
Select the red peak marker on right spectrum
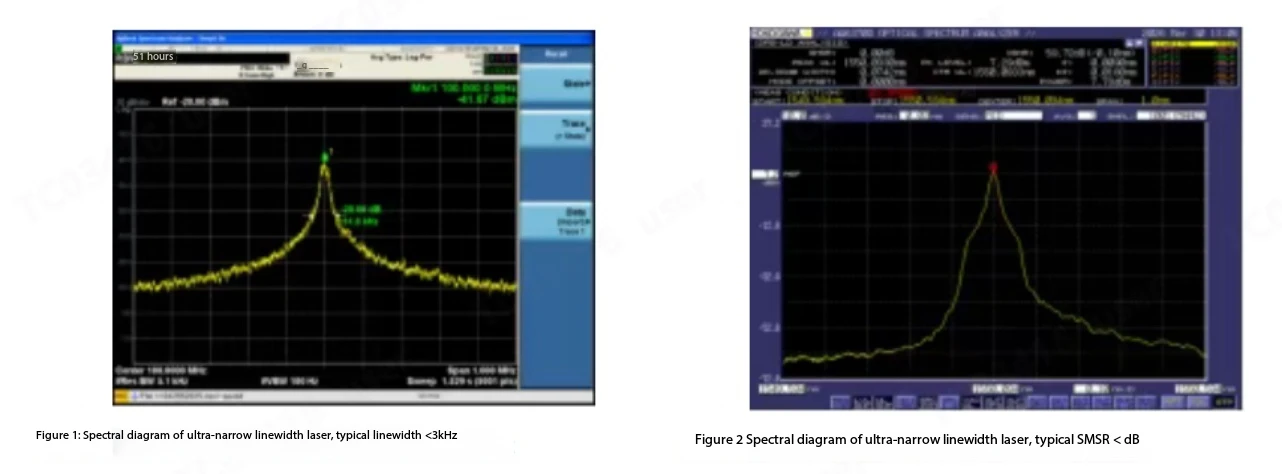click(x=993, y=168)
